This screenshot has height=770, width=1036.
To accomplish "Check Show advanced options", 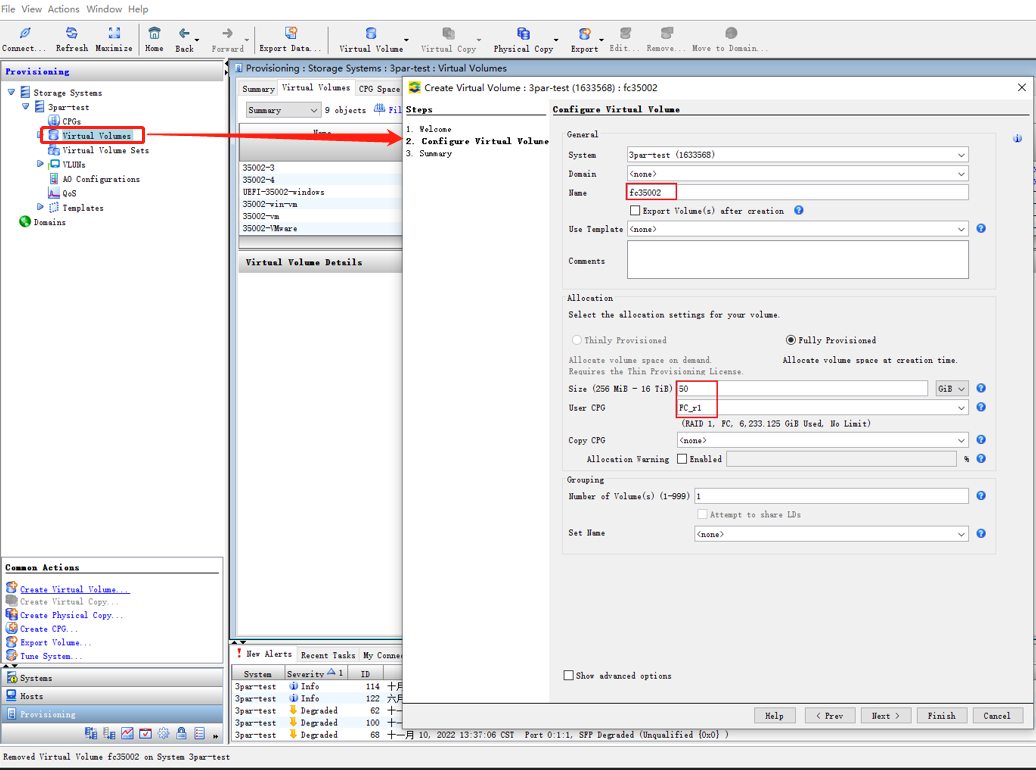I will pyautogui.click(x=568, y=675).
